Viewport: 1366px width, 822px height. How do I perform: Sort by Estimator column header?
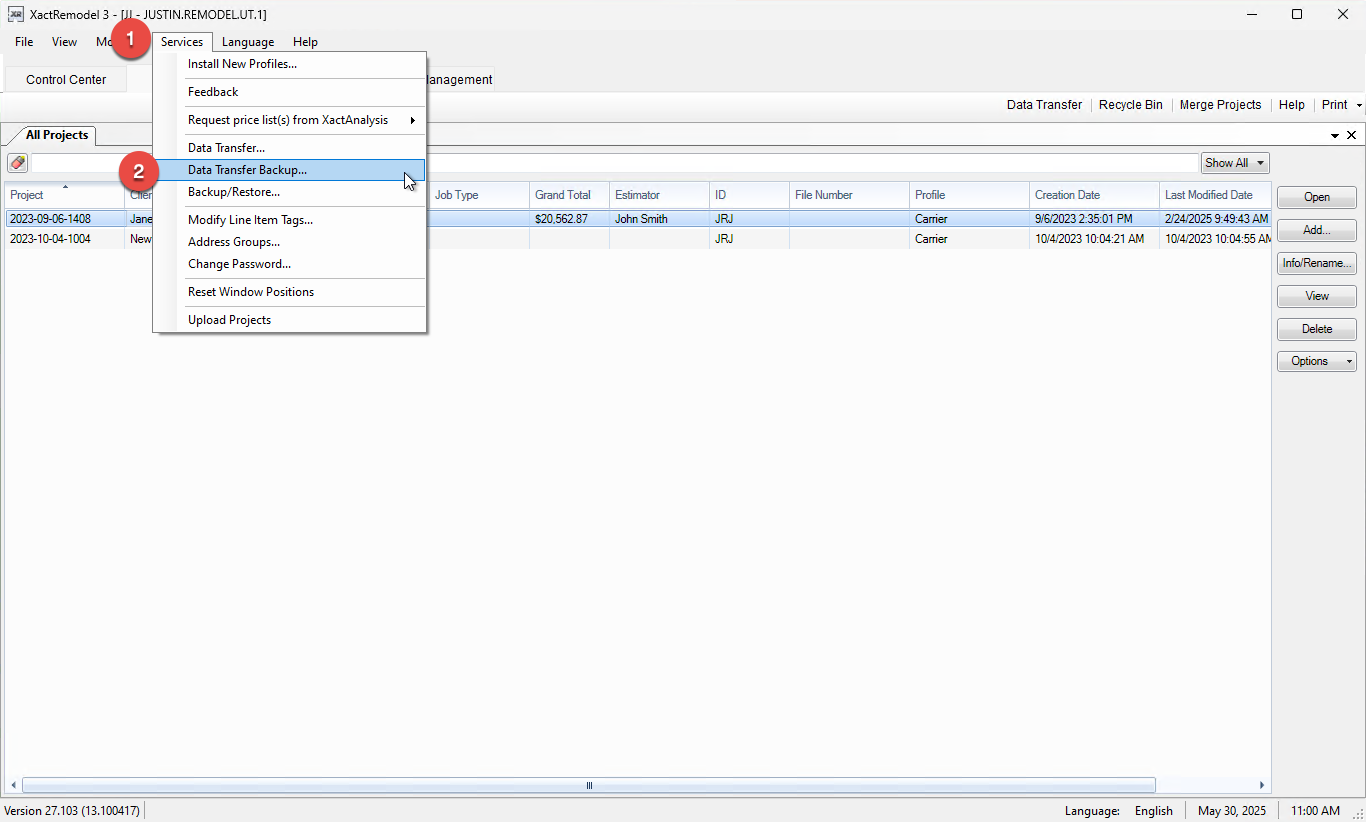pos(659,195)
